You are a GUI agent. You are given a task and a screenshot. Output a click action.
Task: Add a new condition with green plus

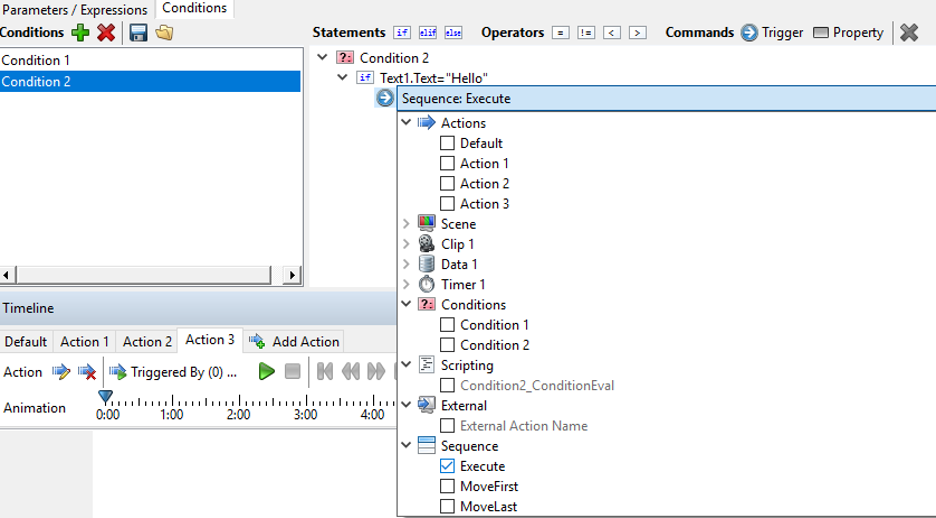pyautogui.click(x=81, y=33)
